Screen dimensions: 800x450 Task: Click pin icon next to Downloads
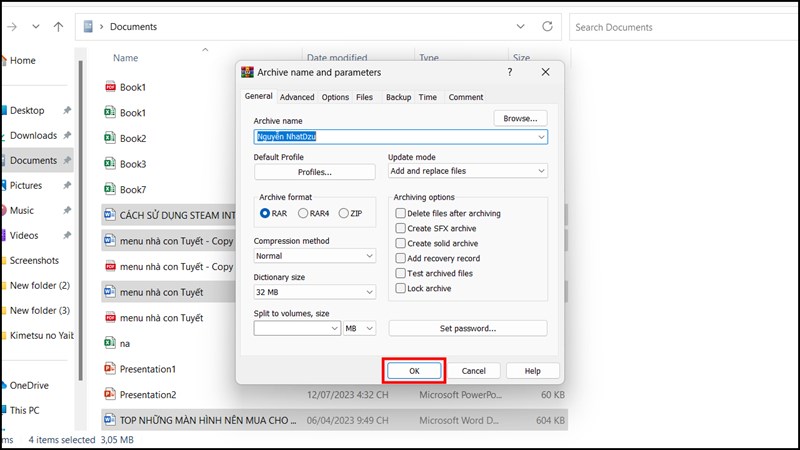[x=67, y=135]
